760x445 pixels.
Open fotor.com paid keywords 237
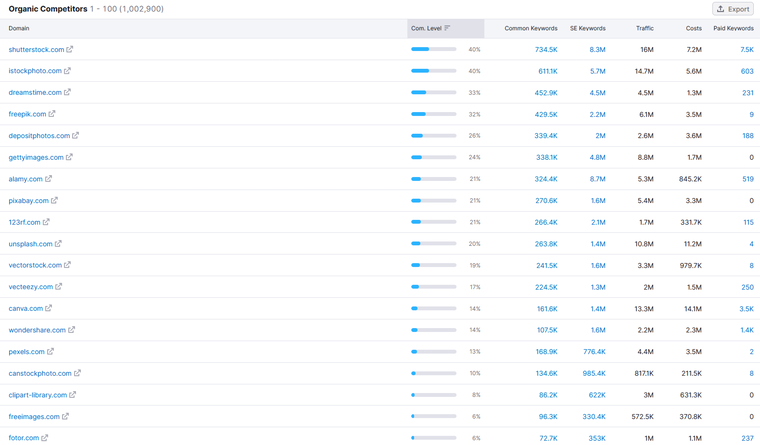(747, 438)
